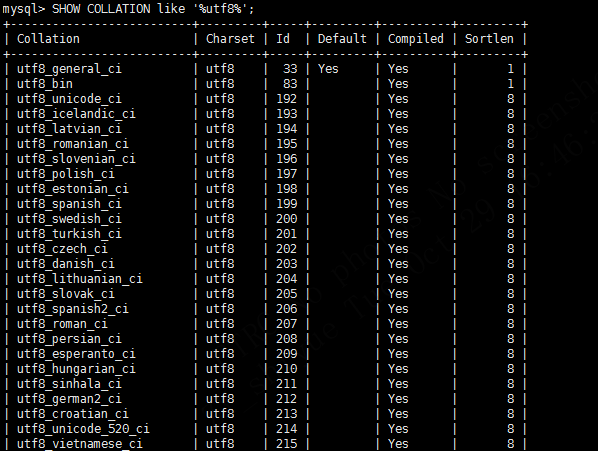Click the utf8_unicode_ci entry
This screenshot has height=451, width=598.
tap(69, 99)
